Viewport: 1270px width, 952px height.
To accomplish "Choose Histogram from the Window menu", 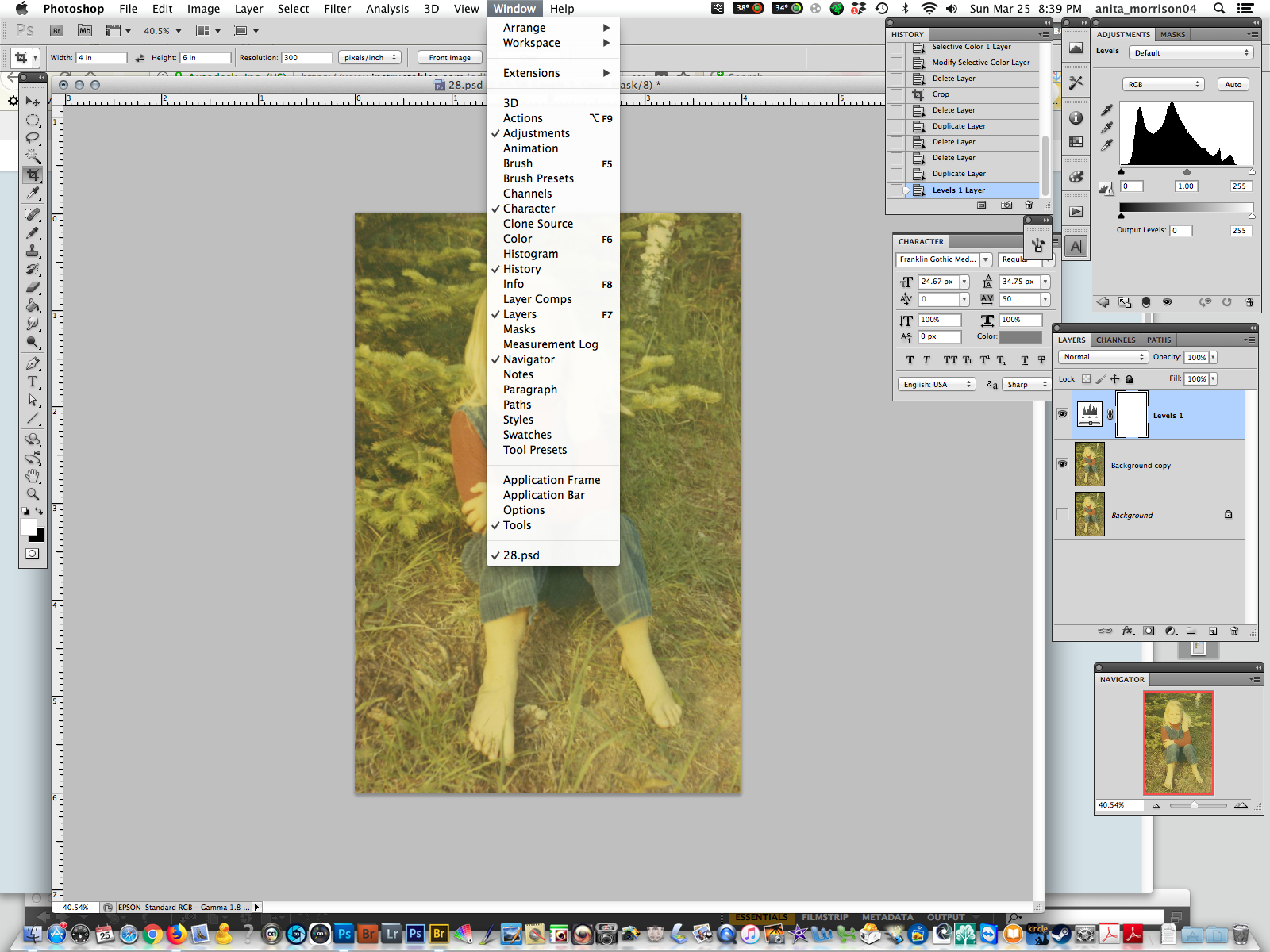I will [530, 254].
